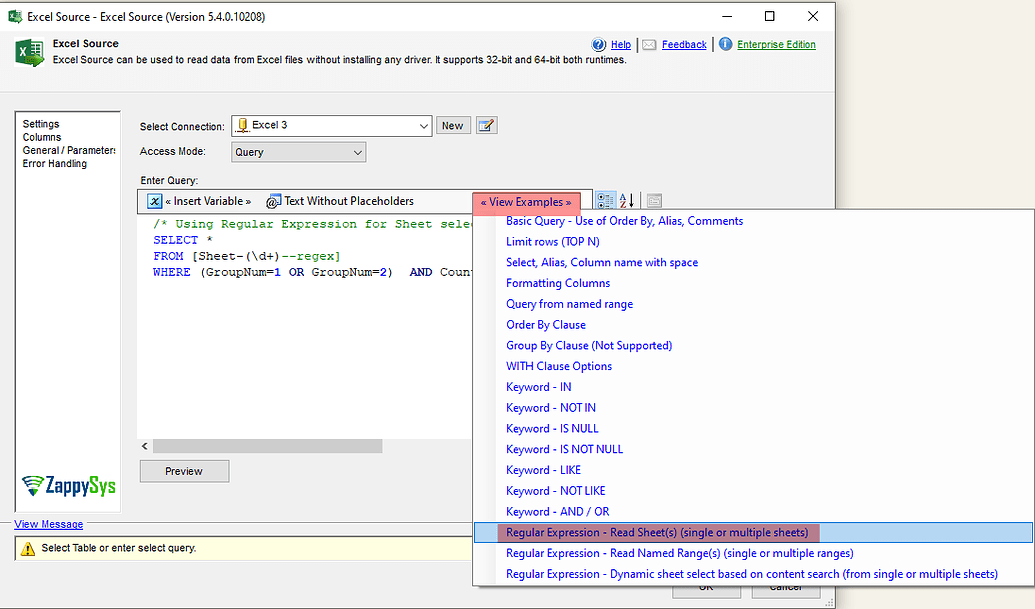
Task: Choose Basic Query example
Action: click(x=624, y=221)
